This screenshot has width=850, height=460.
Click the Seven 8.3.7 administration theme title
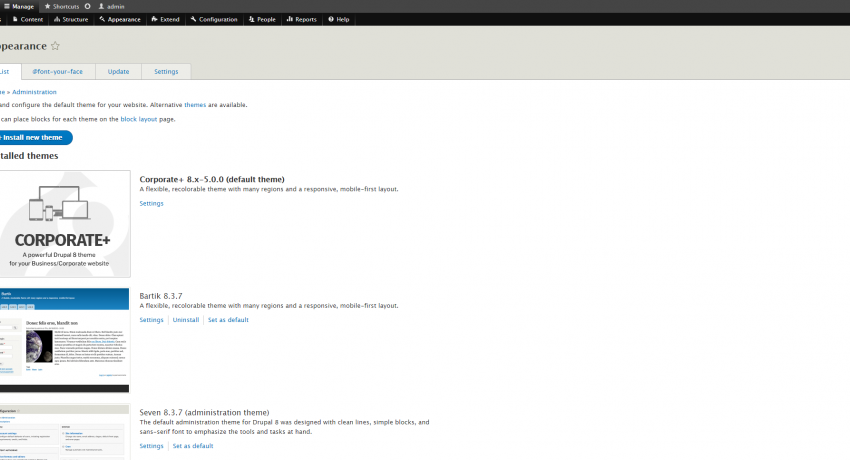coord(204,412)
